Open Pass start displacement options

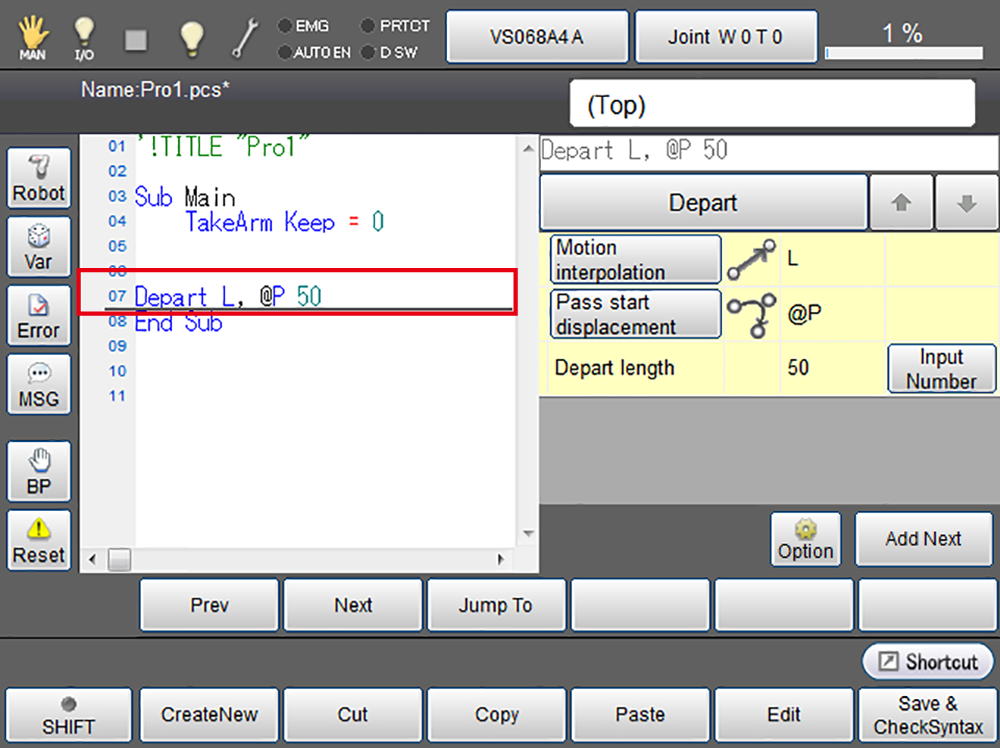tap(635, 314)
